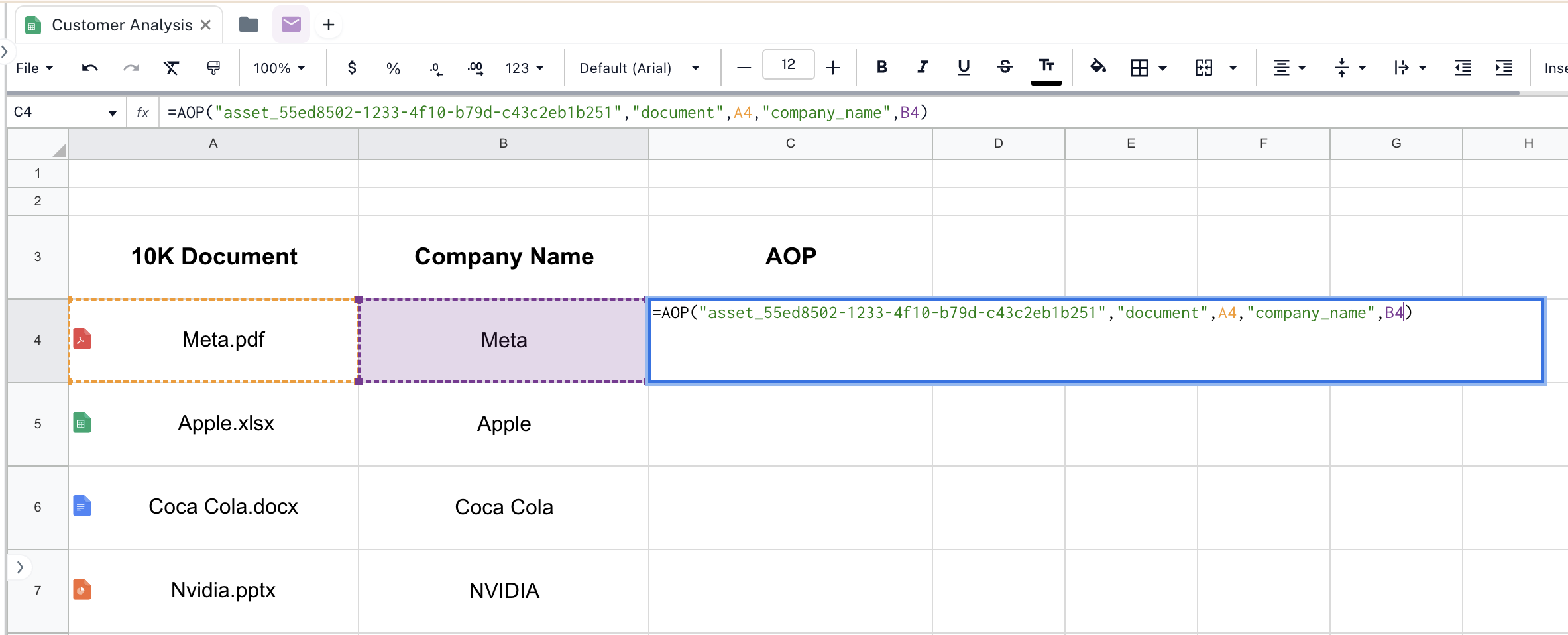Switch to the Customer Analysis tab

(122, 25)
